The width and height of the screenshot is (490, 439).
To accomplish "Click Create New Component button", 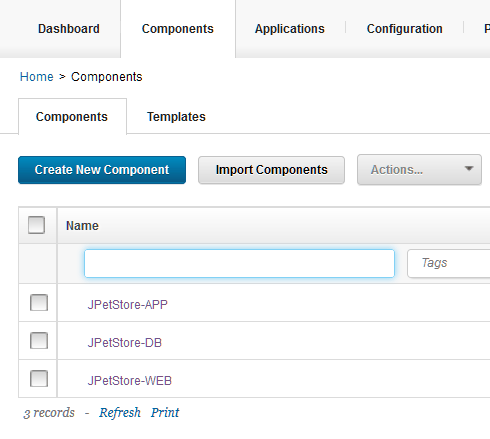I will click(102, 170).
